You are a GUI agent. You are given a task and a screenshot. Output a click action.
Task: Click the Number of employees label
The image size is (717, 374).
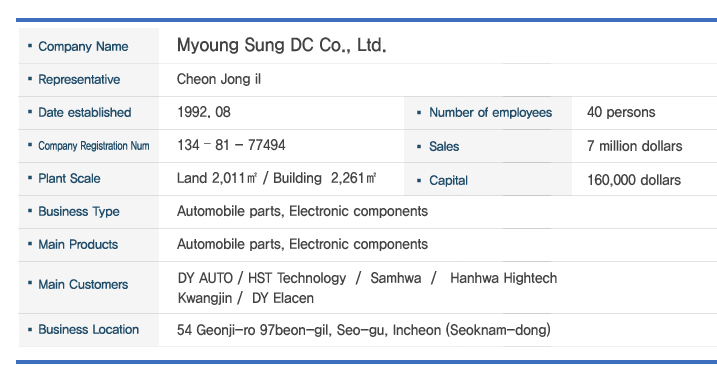click(491, 112)
